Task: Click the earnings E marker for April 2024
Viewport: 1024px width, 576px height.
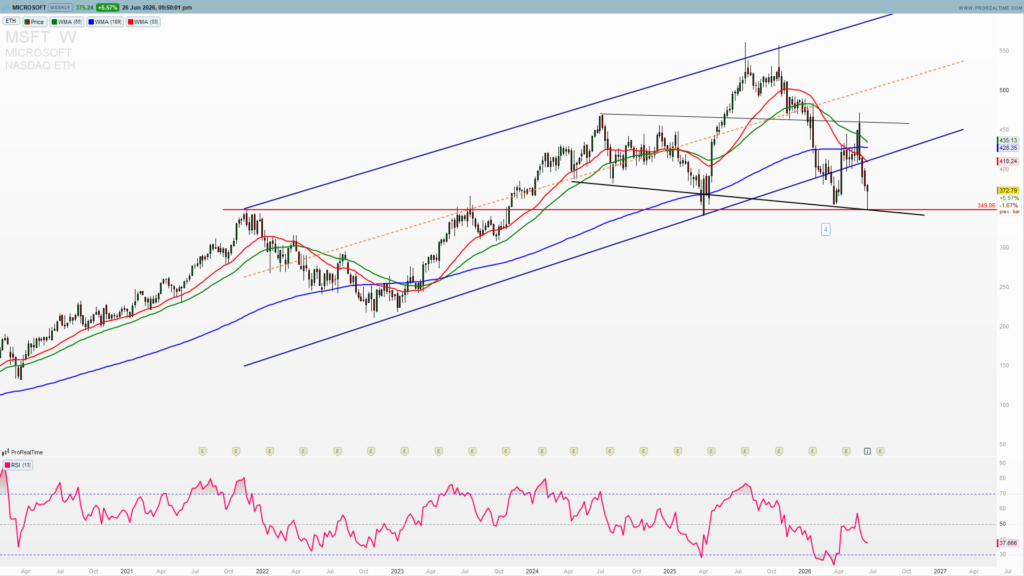Action: pos(574,451)
